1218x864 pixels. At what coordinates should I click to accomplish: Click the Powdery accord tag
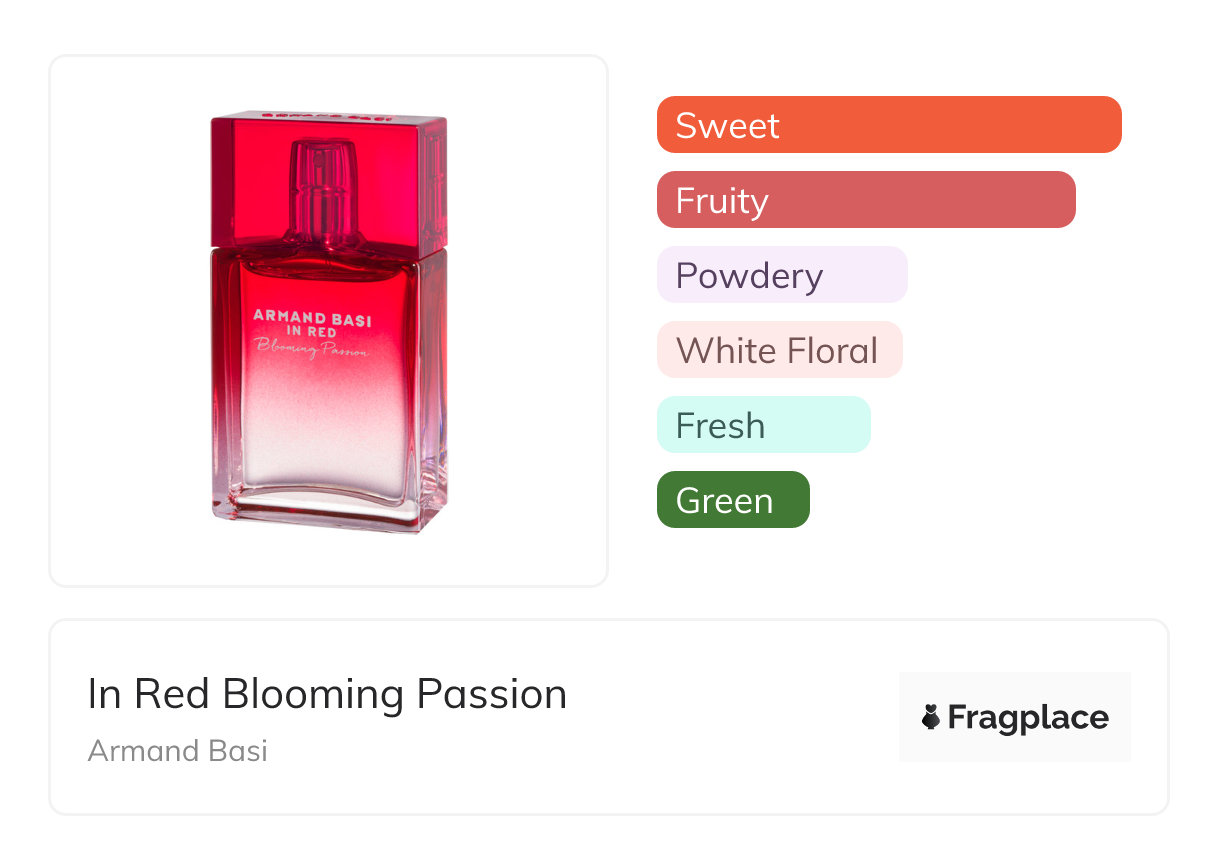[781, 275]
